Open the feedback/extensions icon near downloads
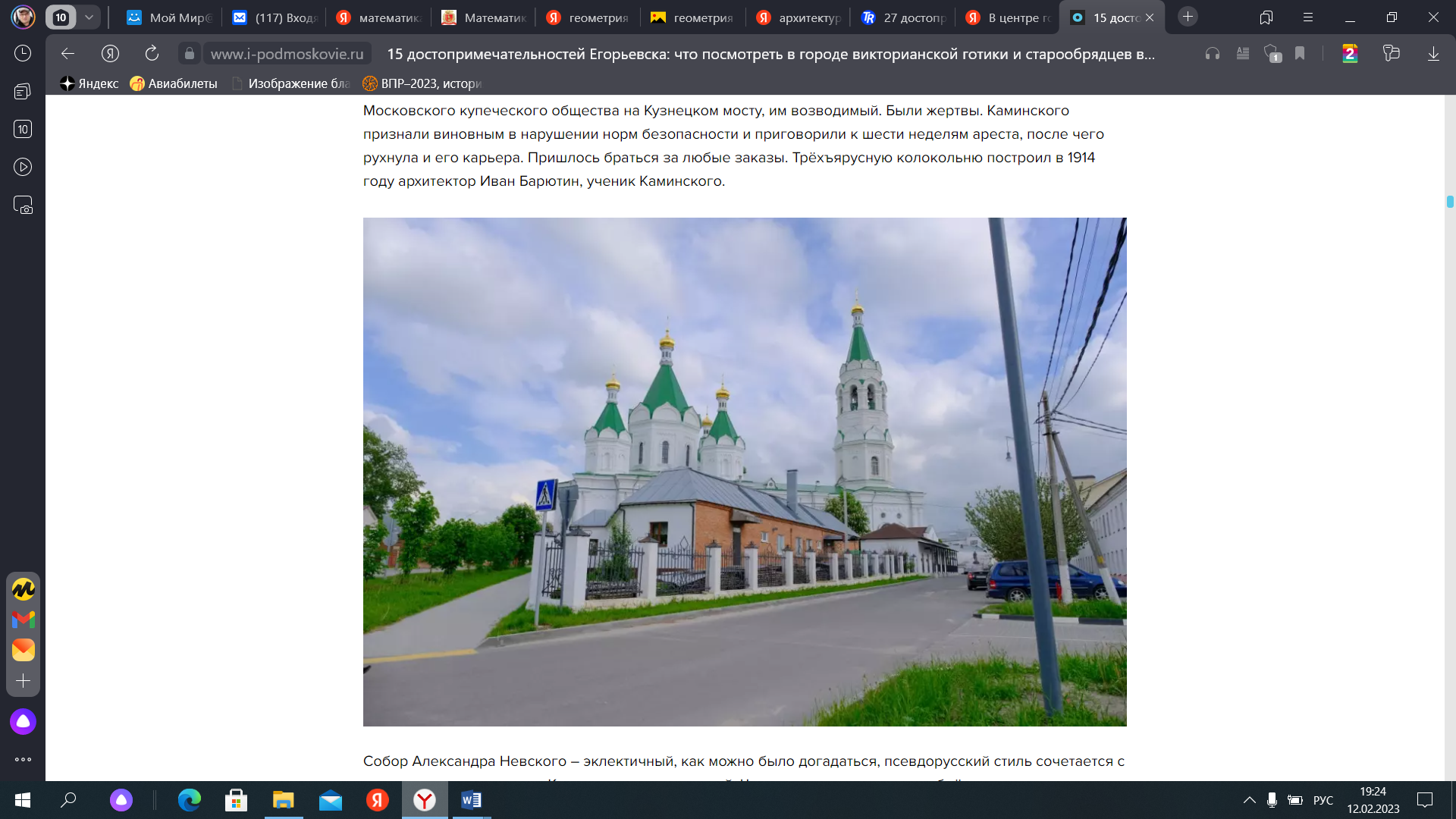Screen dimensions: 1456x819 (1391, 53)
